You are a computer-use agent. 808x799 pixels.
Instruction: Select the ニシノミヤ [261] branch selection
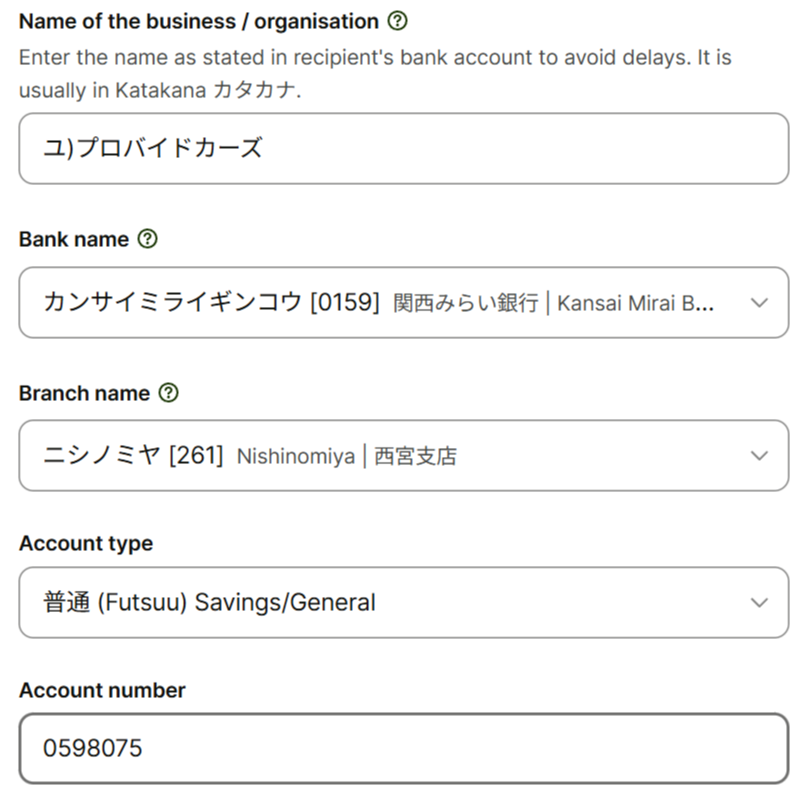click(x=404, y=455)
